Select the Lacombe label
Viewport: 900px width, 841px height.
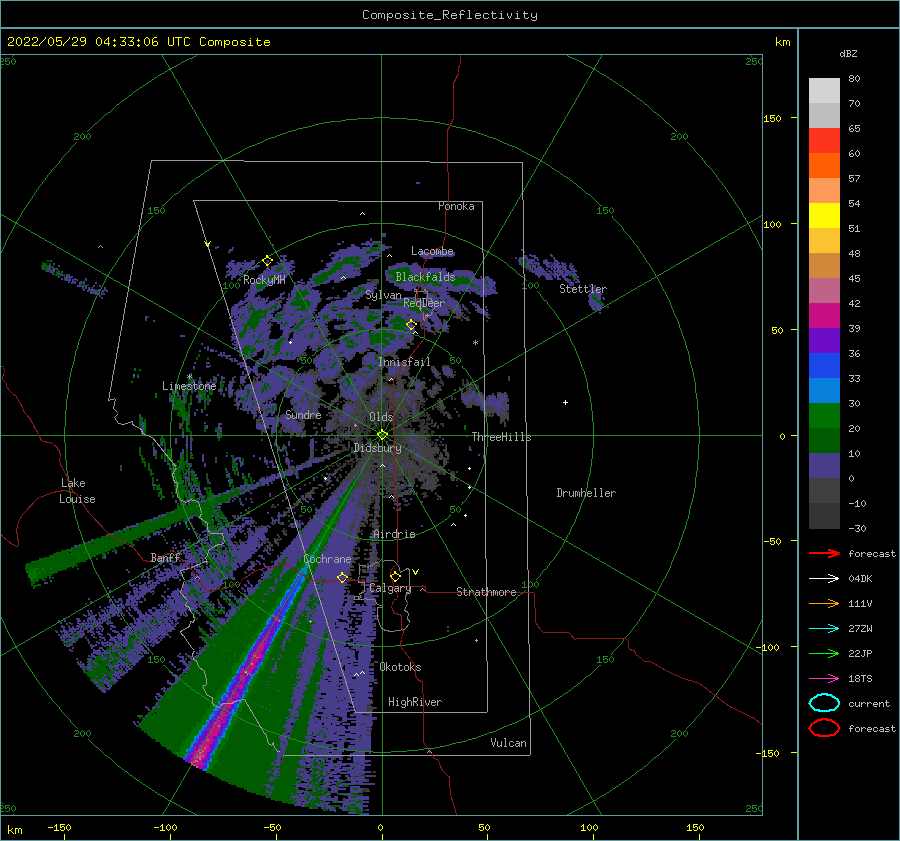(x=432, y=251)
